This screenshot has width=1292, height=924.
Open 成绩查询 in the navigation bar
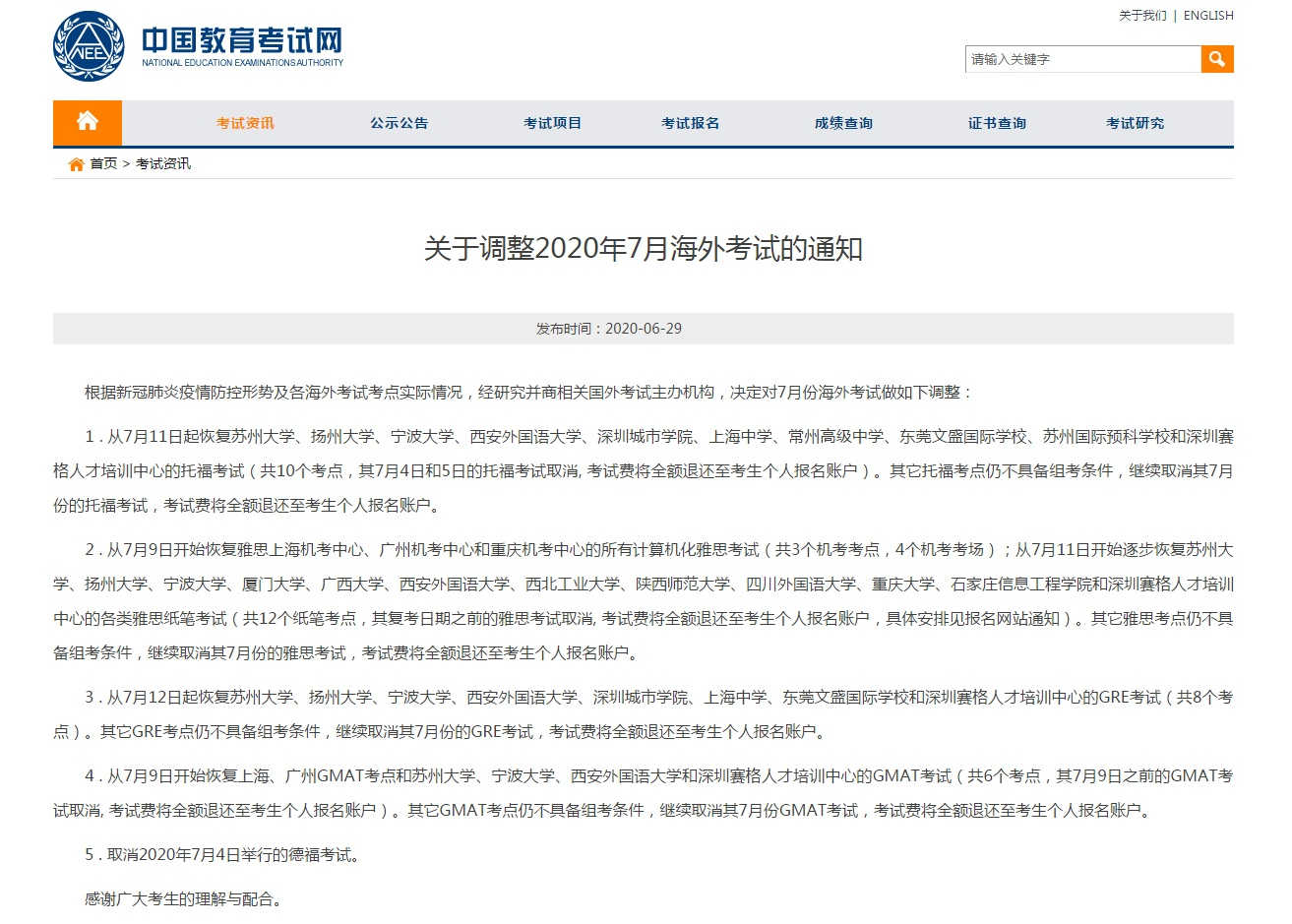(843, 123)
